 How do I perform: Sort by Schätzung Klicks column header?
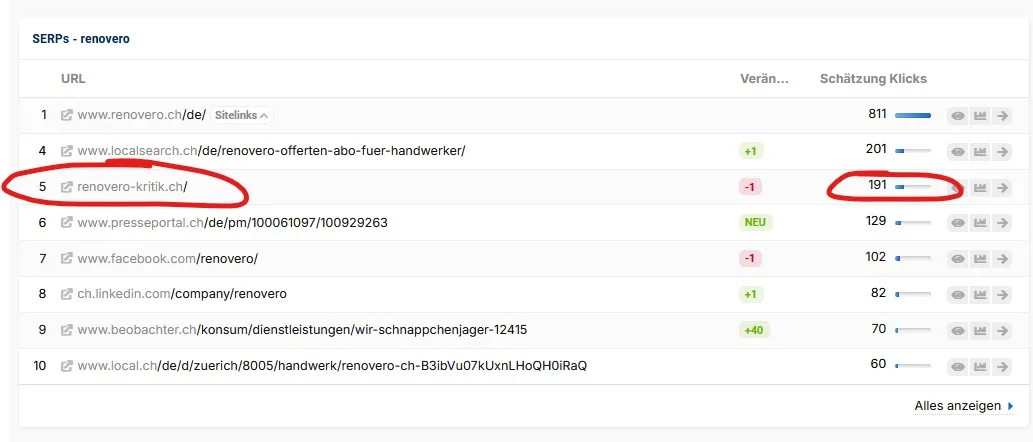[873, 79]
